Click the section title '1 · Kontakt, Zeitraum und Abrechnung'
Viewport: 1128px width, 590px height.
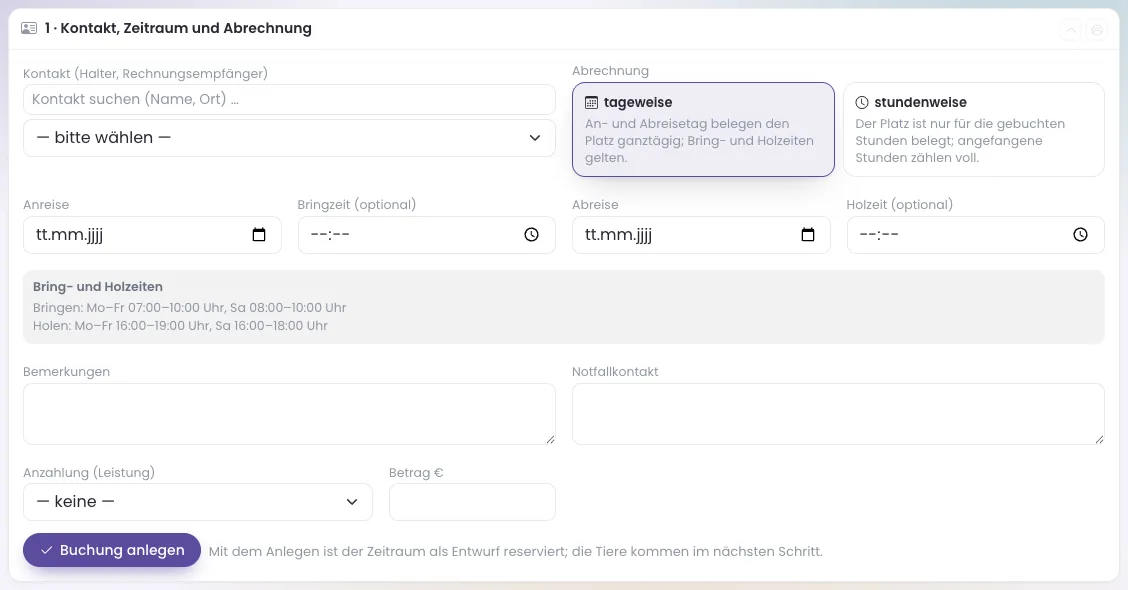click(178, 28)
